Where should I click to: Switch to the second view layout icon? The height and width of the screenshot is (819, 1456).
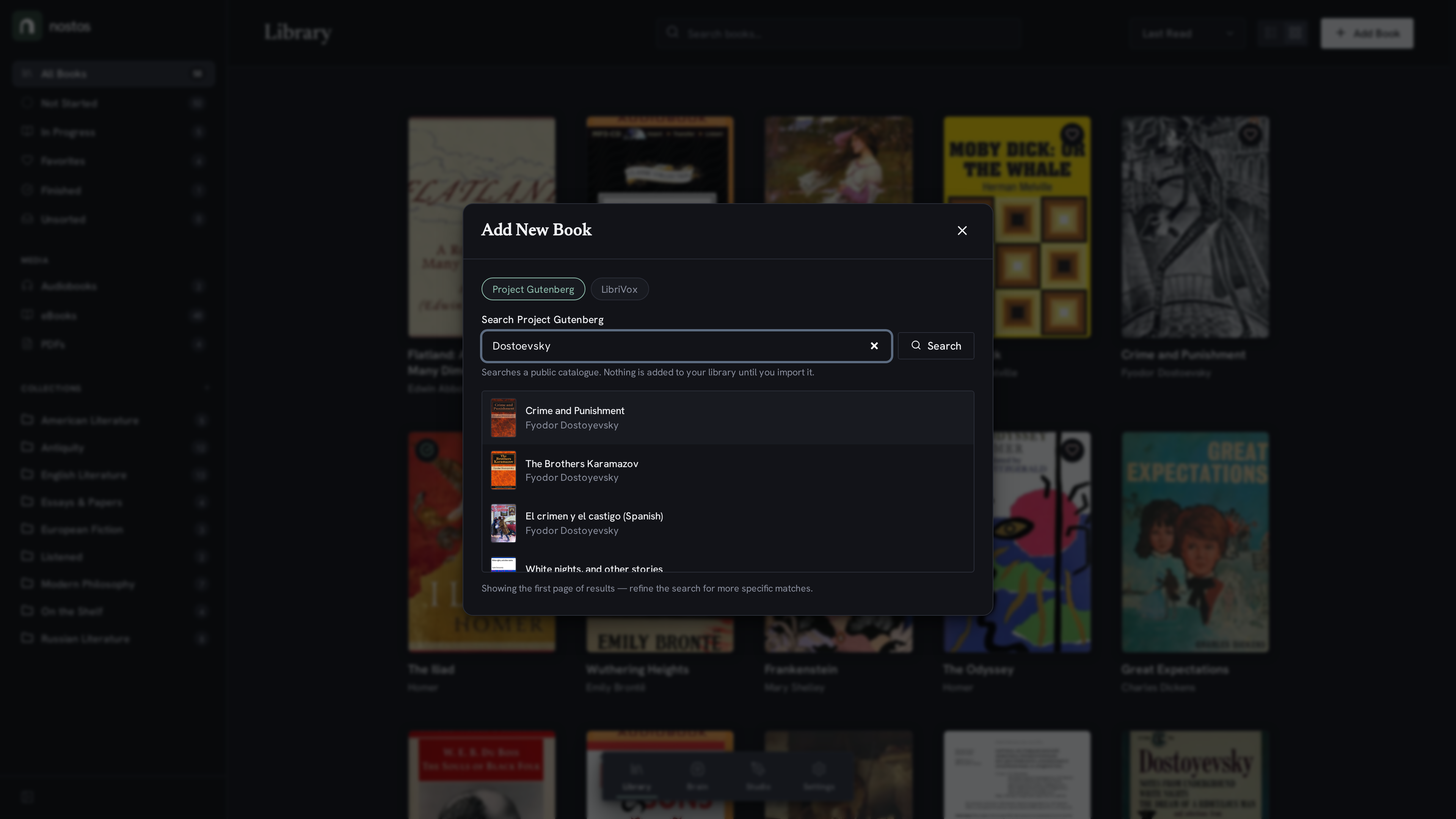point(1295,33)
